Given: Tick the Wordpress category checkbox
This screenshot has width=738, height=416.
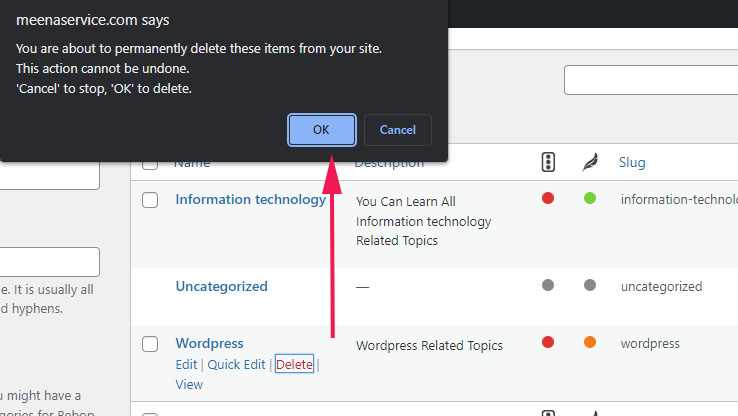Looking at the screenshot, I should 150,344.
